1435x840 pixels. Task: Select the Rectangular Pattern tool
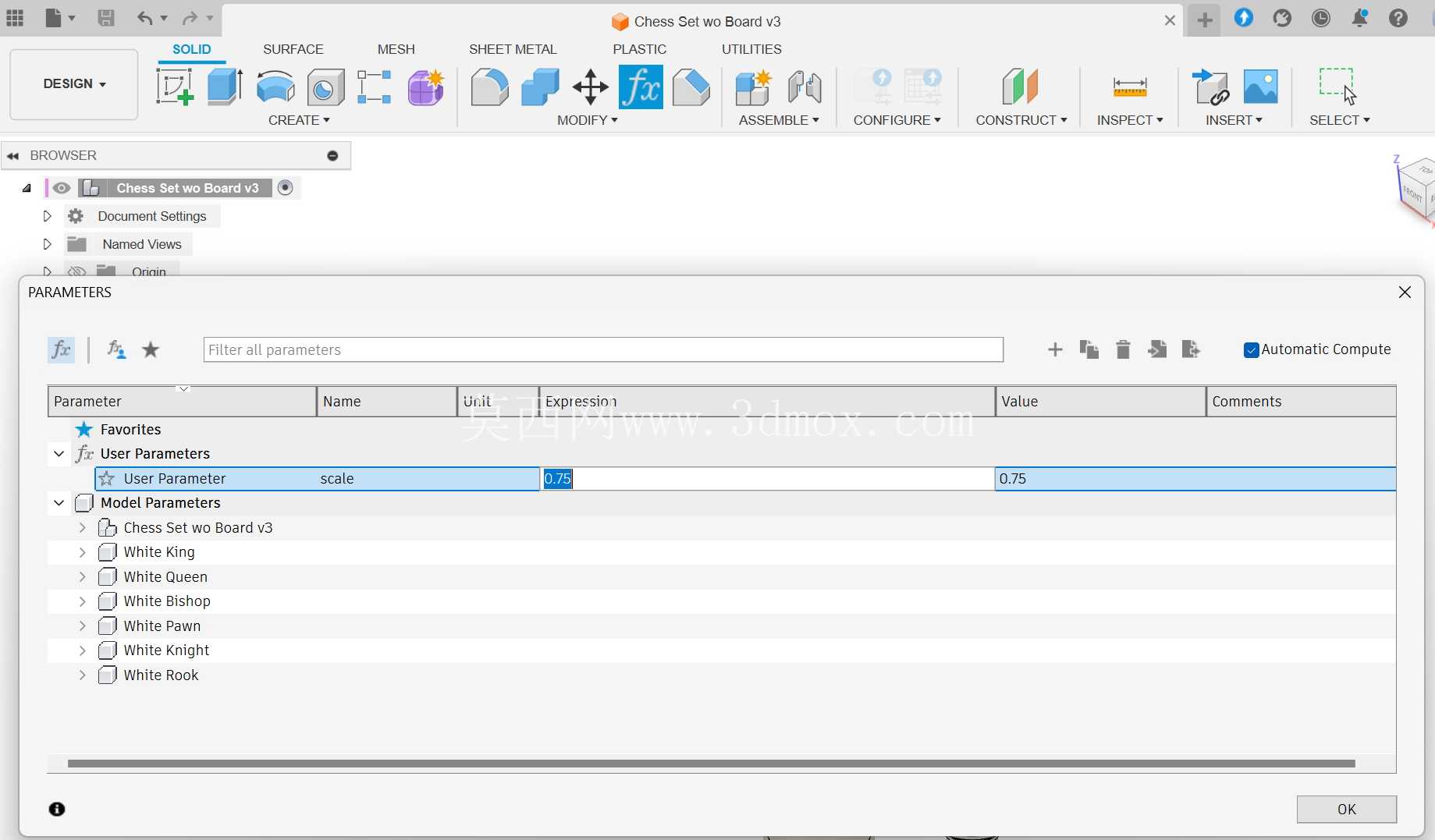pyautogui.click(x=375, y=87)
